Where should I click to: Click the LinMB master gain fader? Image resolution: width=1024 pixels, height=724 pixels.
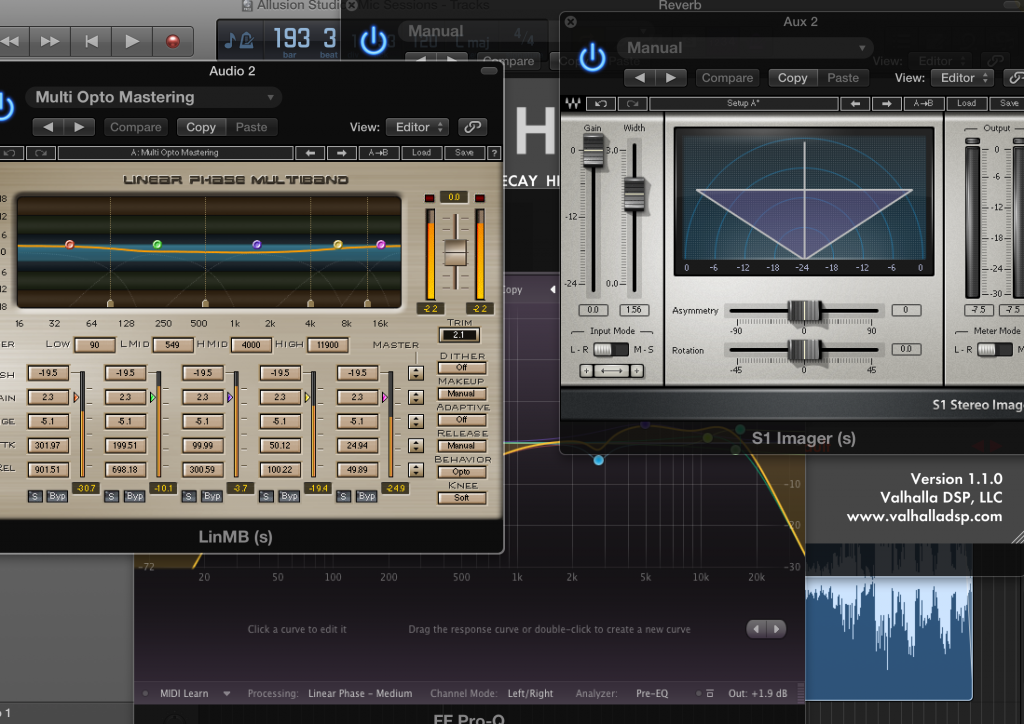click(x=455, y=252)
